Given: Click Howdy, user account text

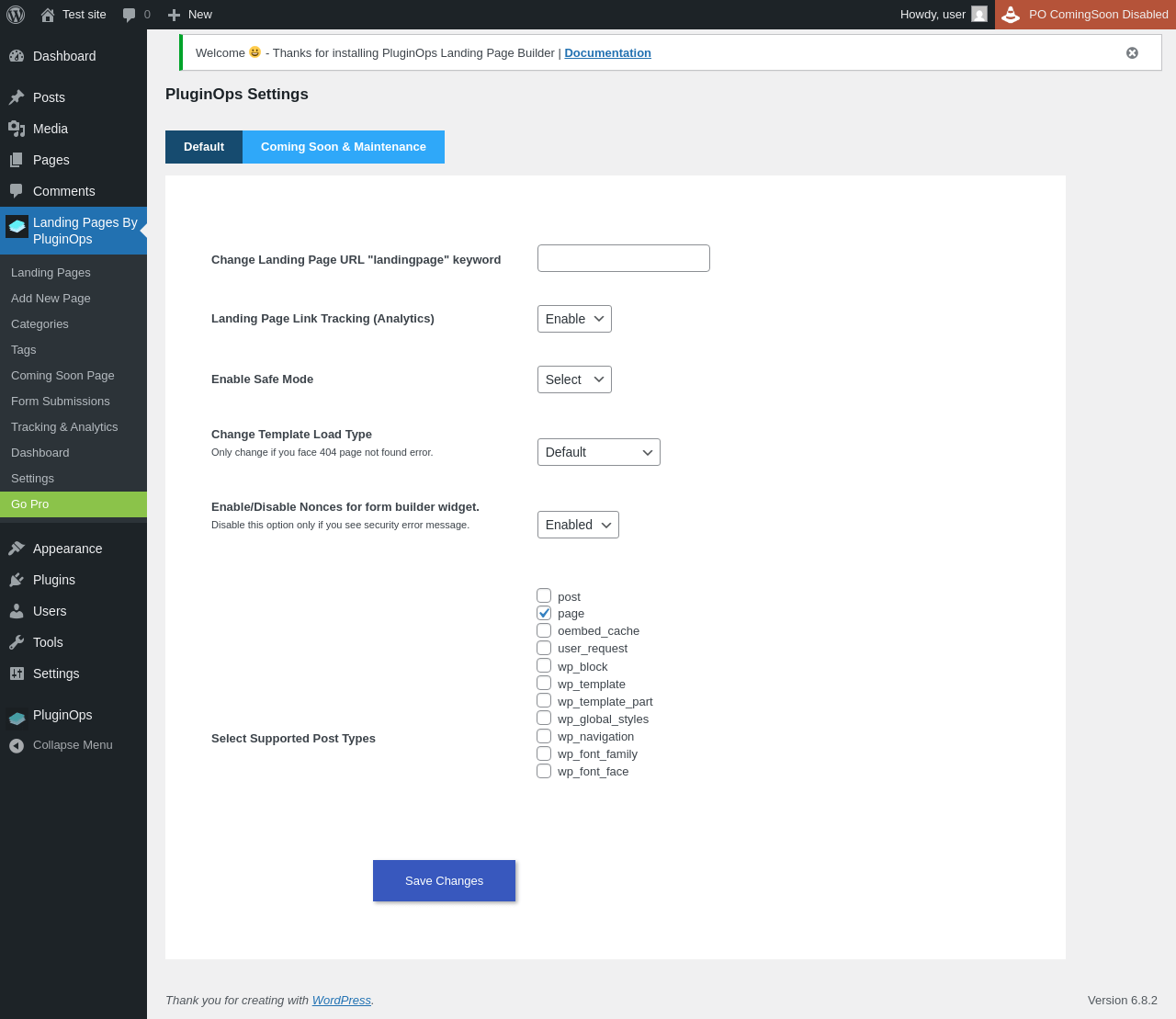Looking at the screenshot, I should 933,15.
